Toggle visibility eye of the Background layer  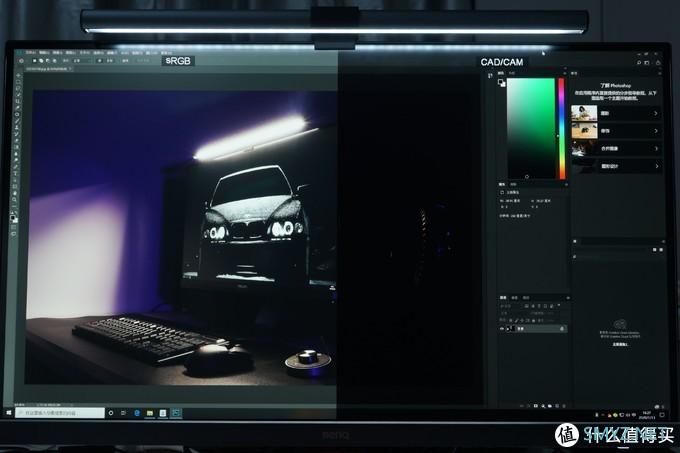tap(503, 328)
